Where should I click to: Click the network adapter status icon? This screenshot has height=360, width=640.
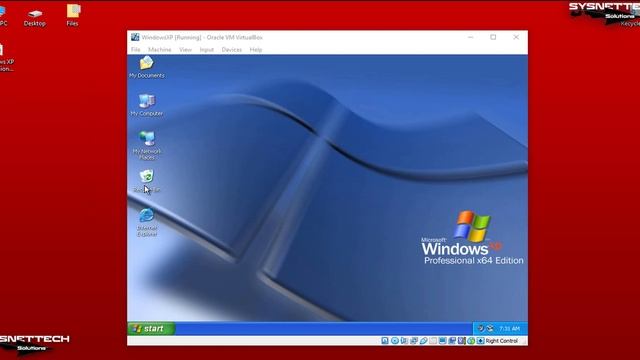point(414,340)
